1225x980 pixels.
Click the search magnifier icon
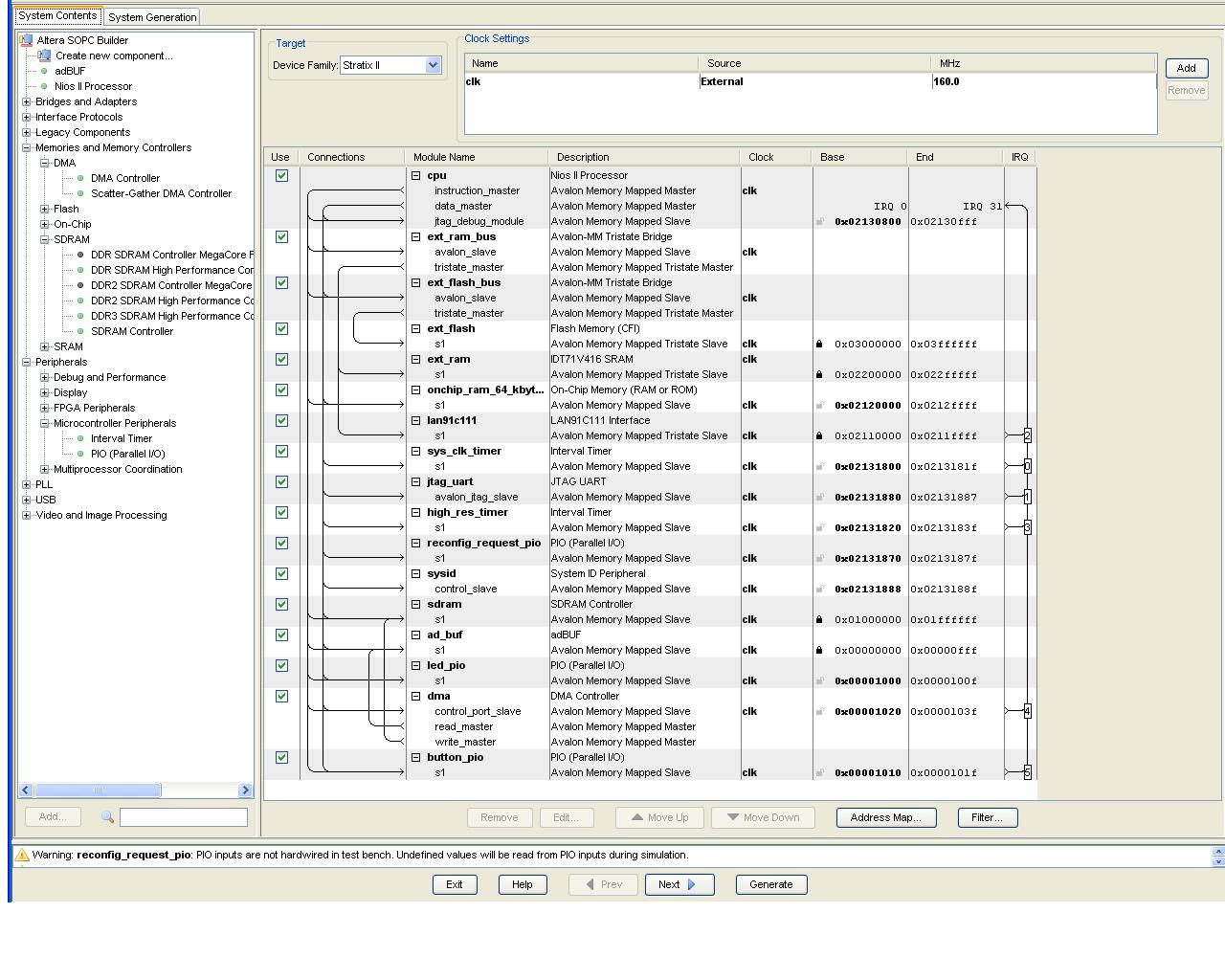coord(107,816)
